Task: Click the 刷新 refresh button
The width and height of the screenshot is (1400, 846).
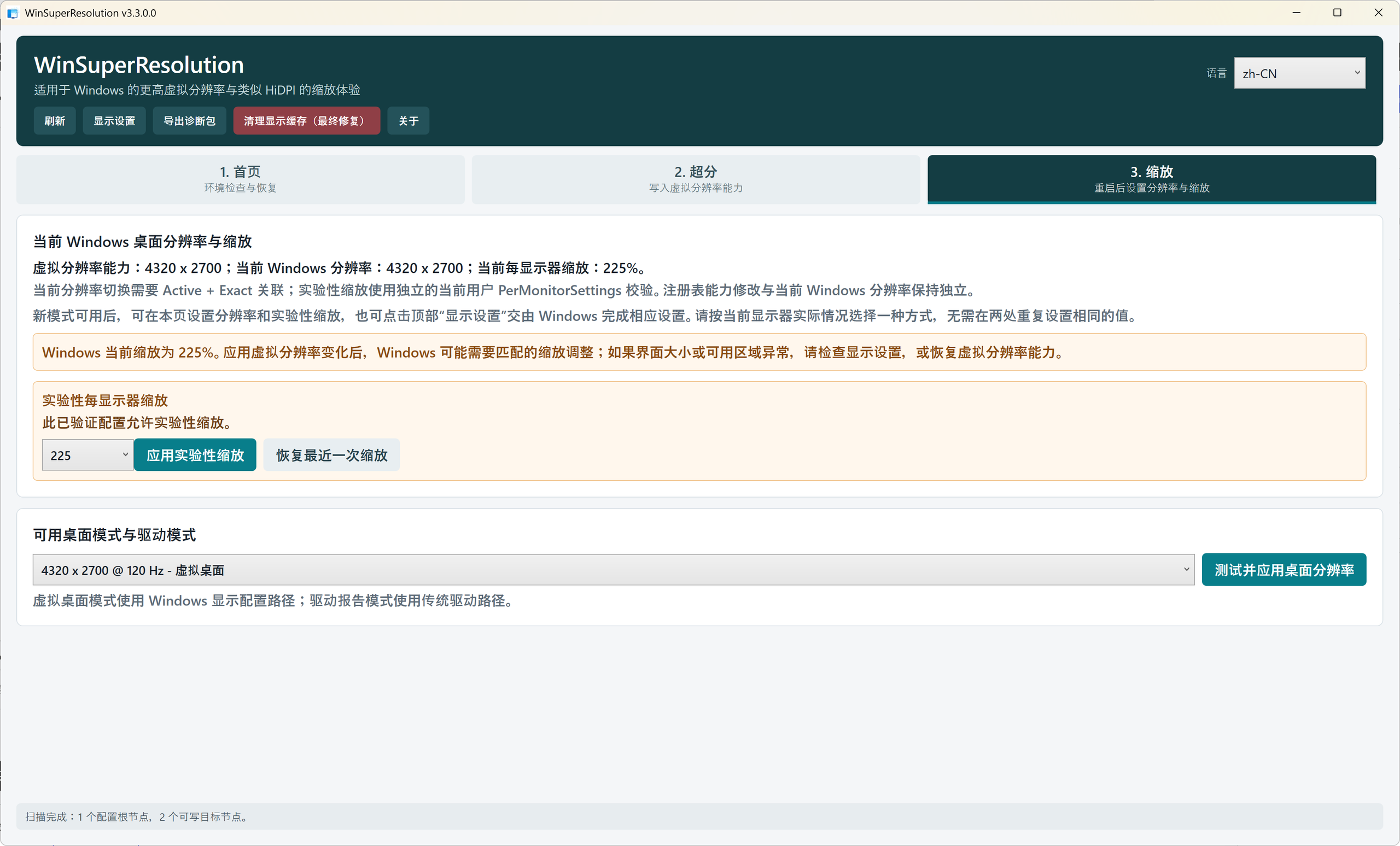Action: [x=55, y=120]
